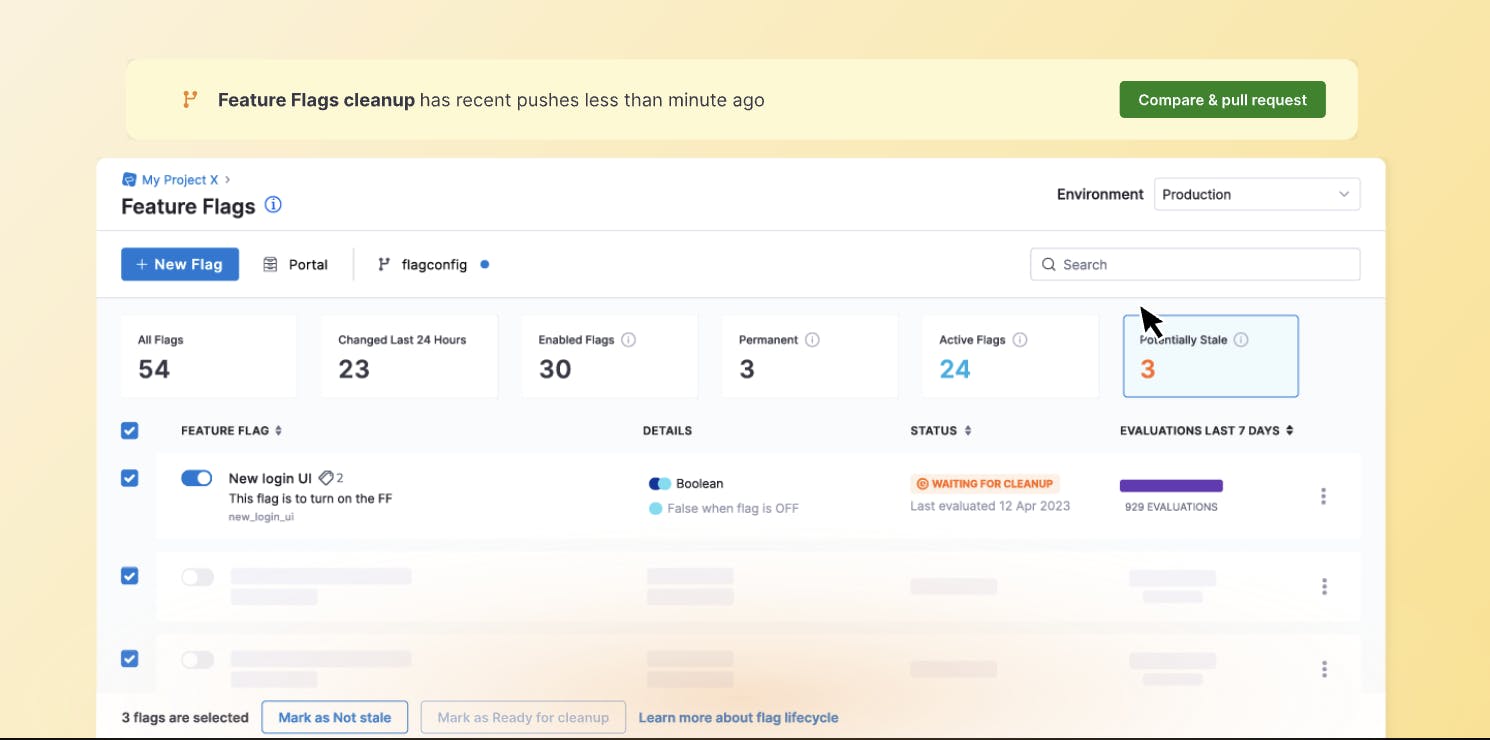1490x740 pixels.
Task: Click the Active Flags info icon
Action: 1020,340
